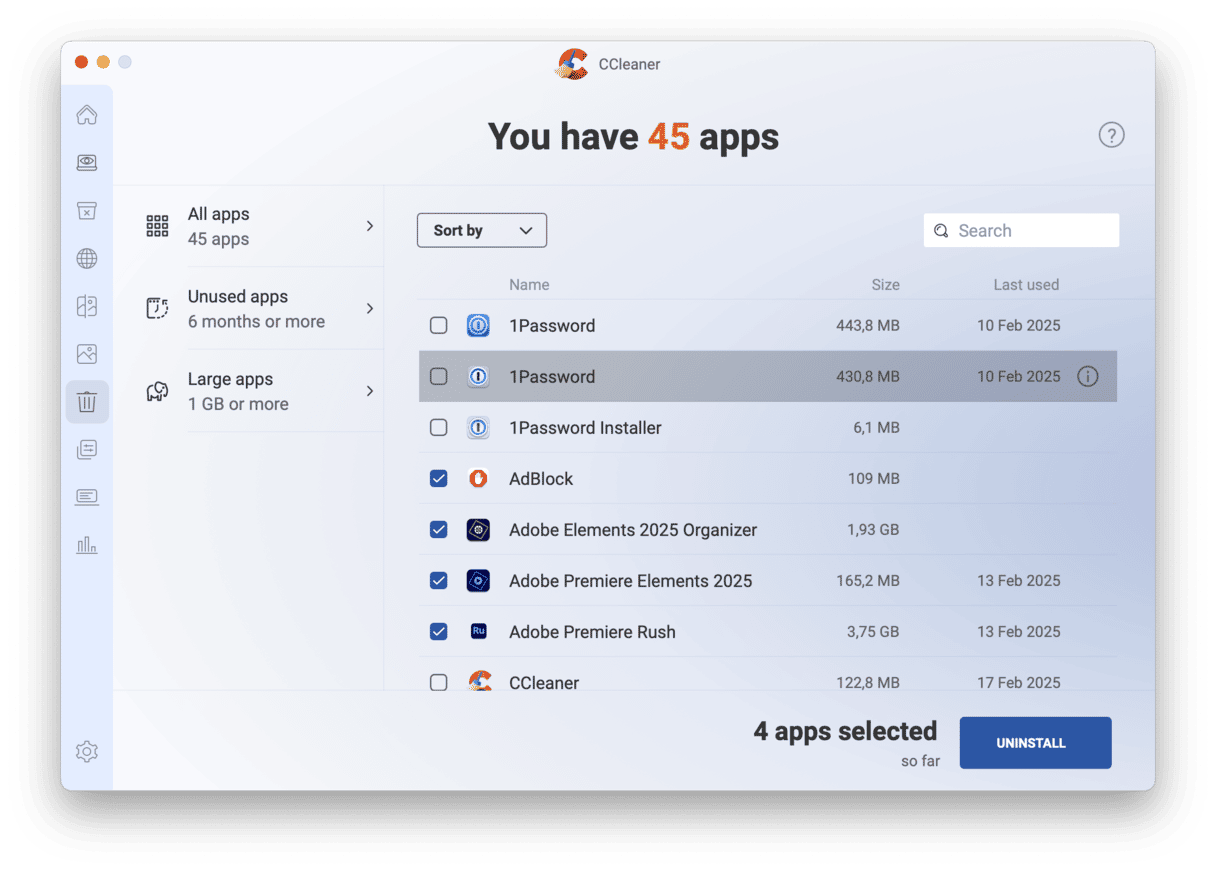Click the 3,75 GB size value
The height and width of the screenshot is (871, 1216).
tap(873, 632)
